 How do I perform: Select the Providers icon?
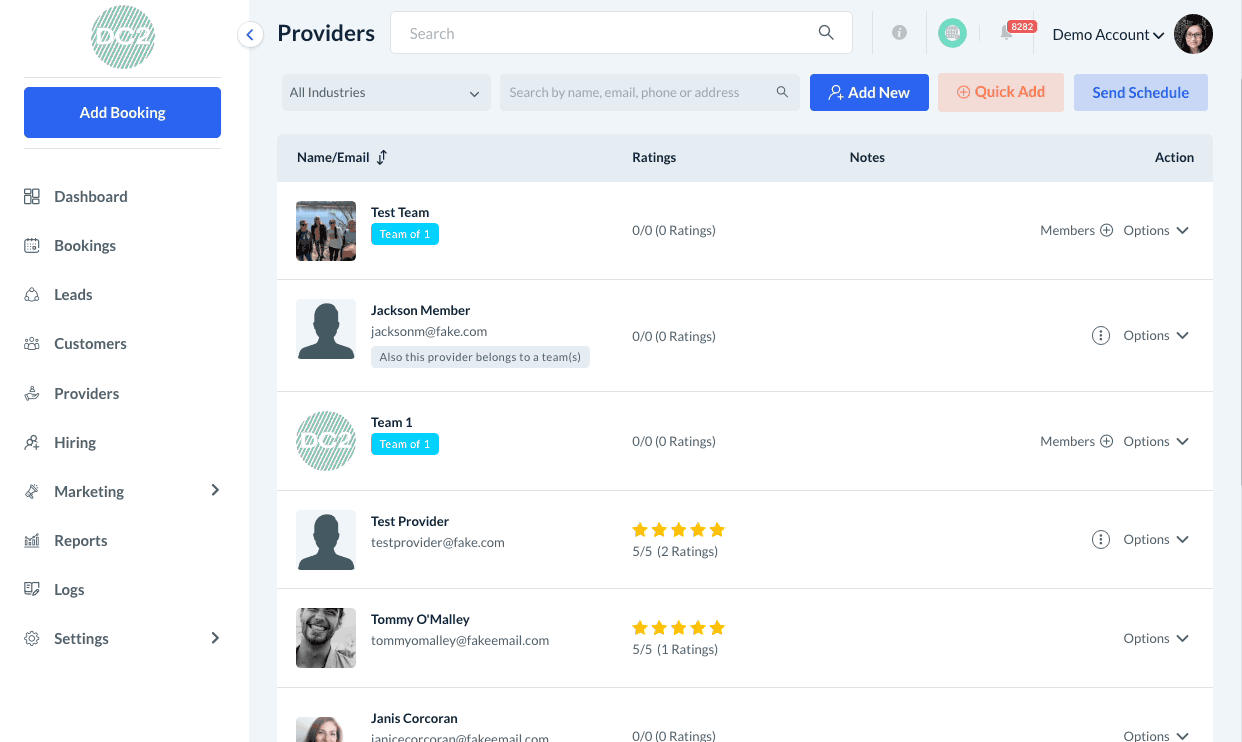[x=31, y=393]
